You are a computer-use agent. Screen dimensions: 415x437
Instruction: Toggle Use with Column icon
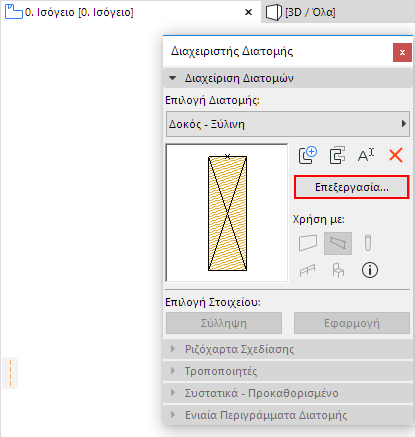point(368,243)
